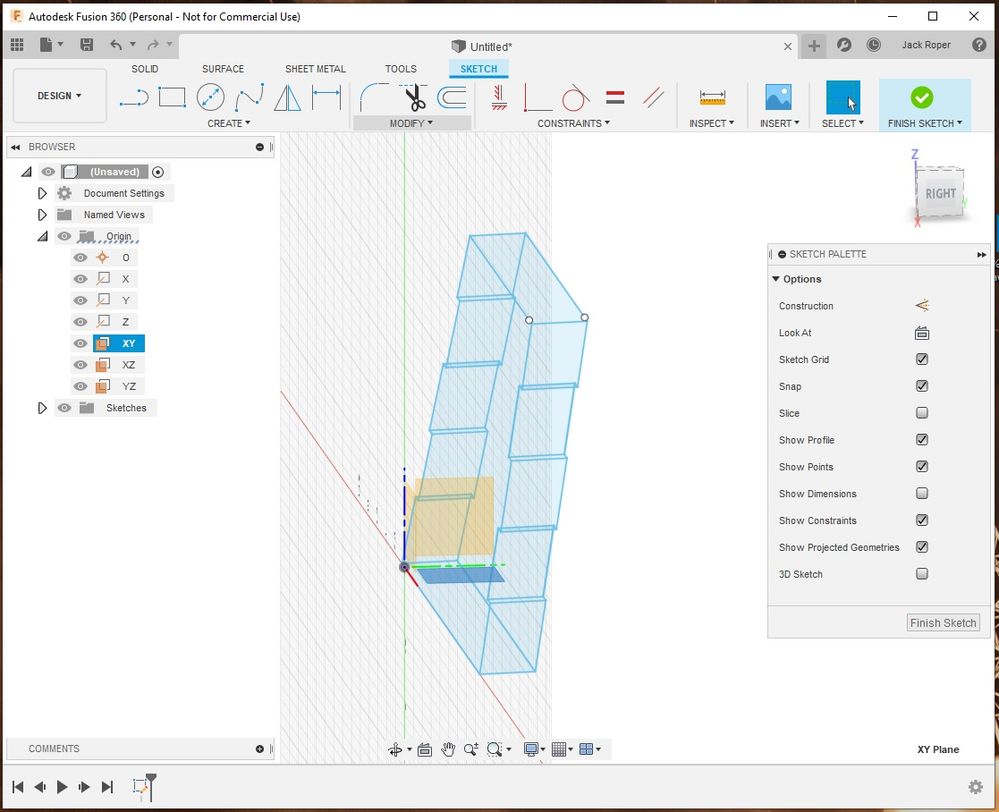Switch to the SURFACE tab
This screenshot has height=812, width=999.
(223, 69)
